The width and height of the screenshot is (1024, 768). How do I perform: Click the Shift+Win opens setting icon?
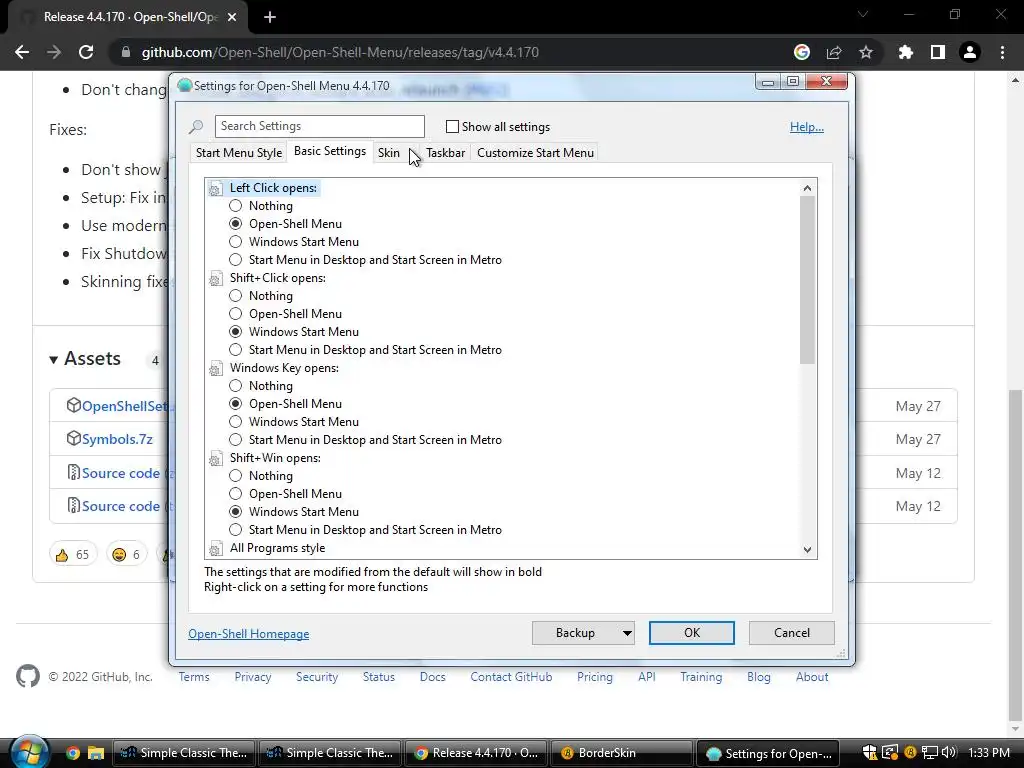215,459
